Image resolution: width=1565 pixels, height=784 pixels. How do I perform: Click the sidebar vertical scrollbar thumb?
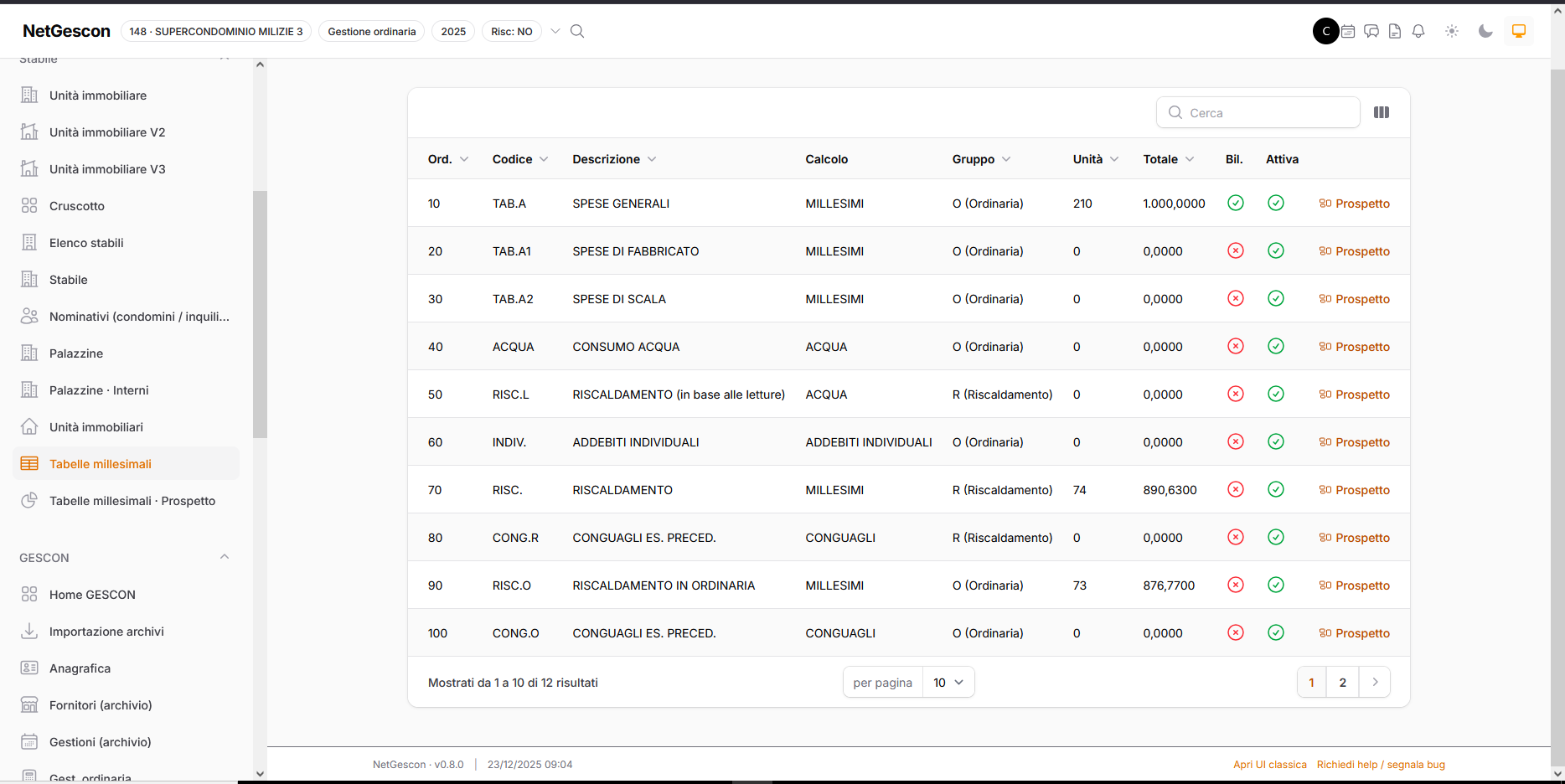(260, 314)
